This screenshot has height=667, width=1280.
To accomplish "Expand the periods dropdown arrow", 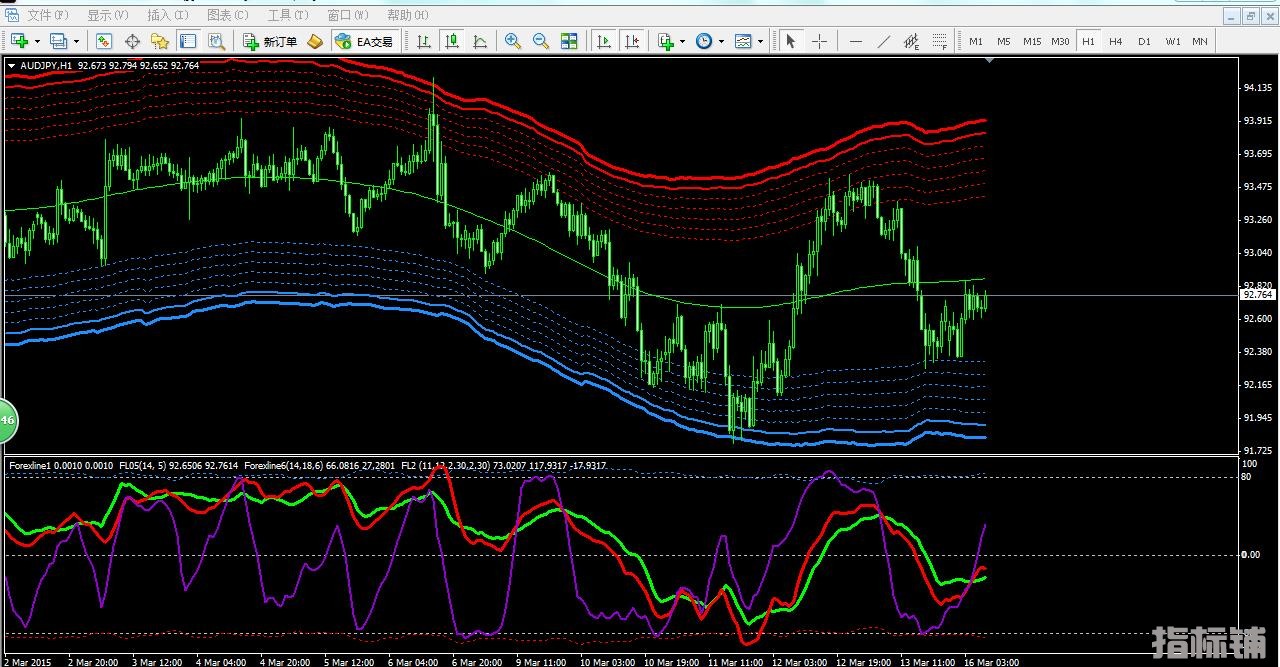I will click(x=721, y=41).
